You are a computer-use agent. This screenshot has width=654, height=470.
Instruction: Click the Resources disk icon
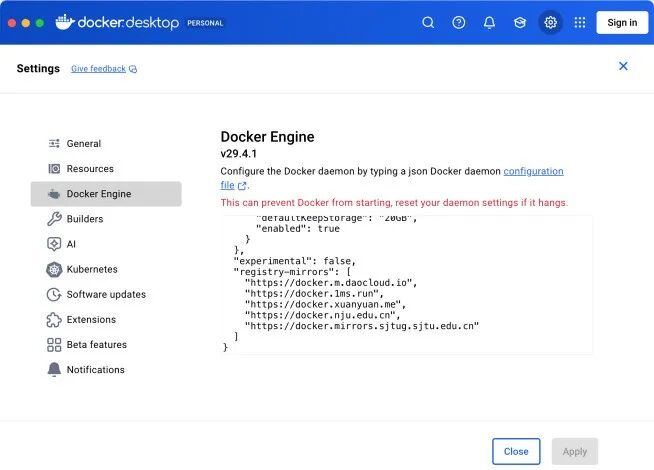54,168
